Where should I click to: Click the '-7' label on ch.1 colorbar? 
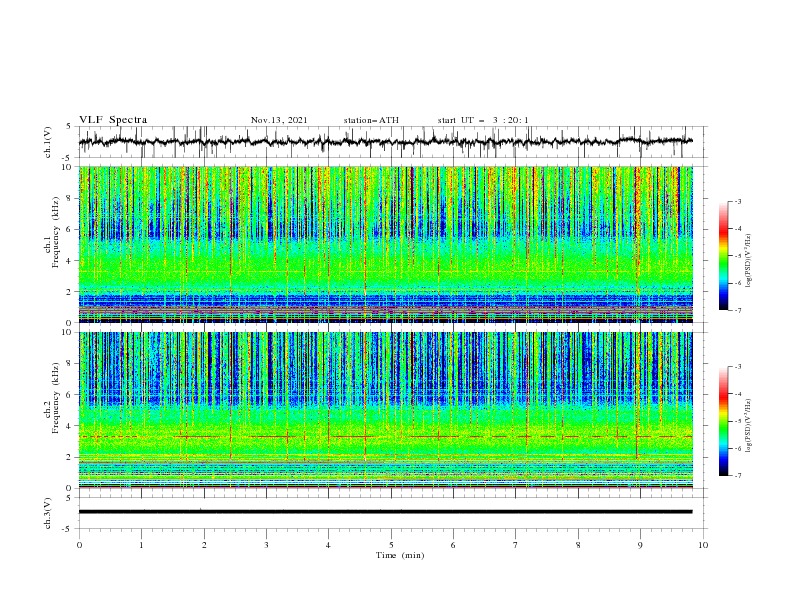738,310
